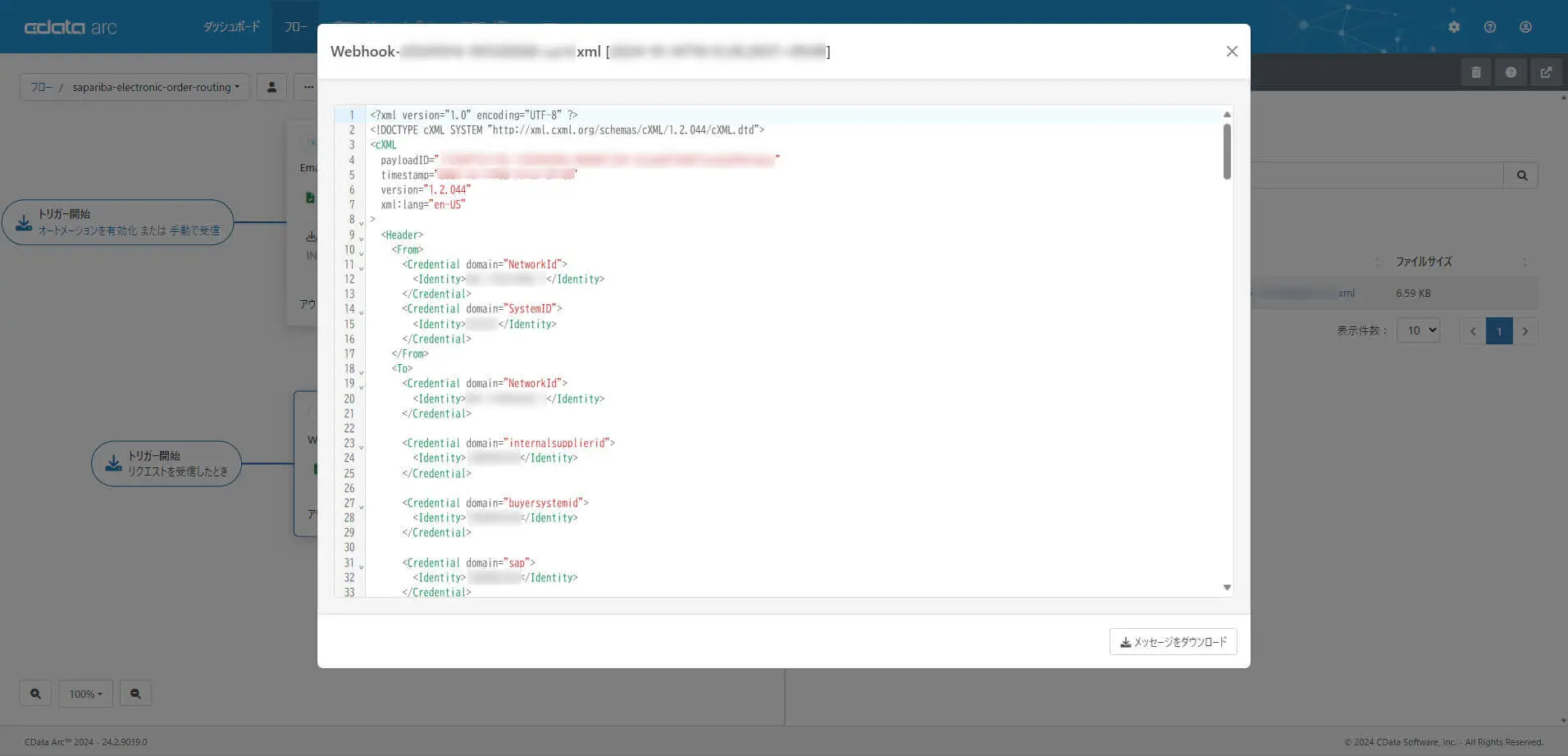Open the settings gear in header

pos(1454,27)
